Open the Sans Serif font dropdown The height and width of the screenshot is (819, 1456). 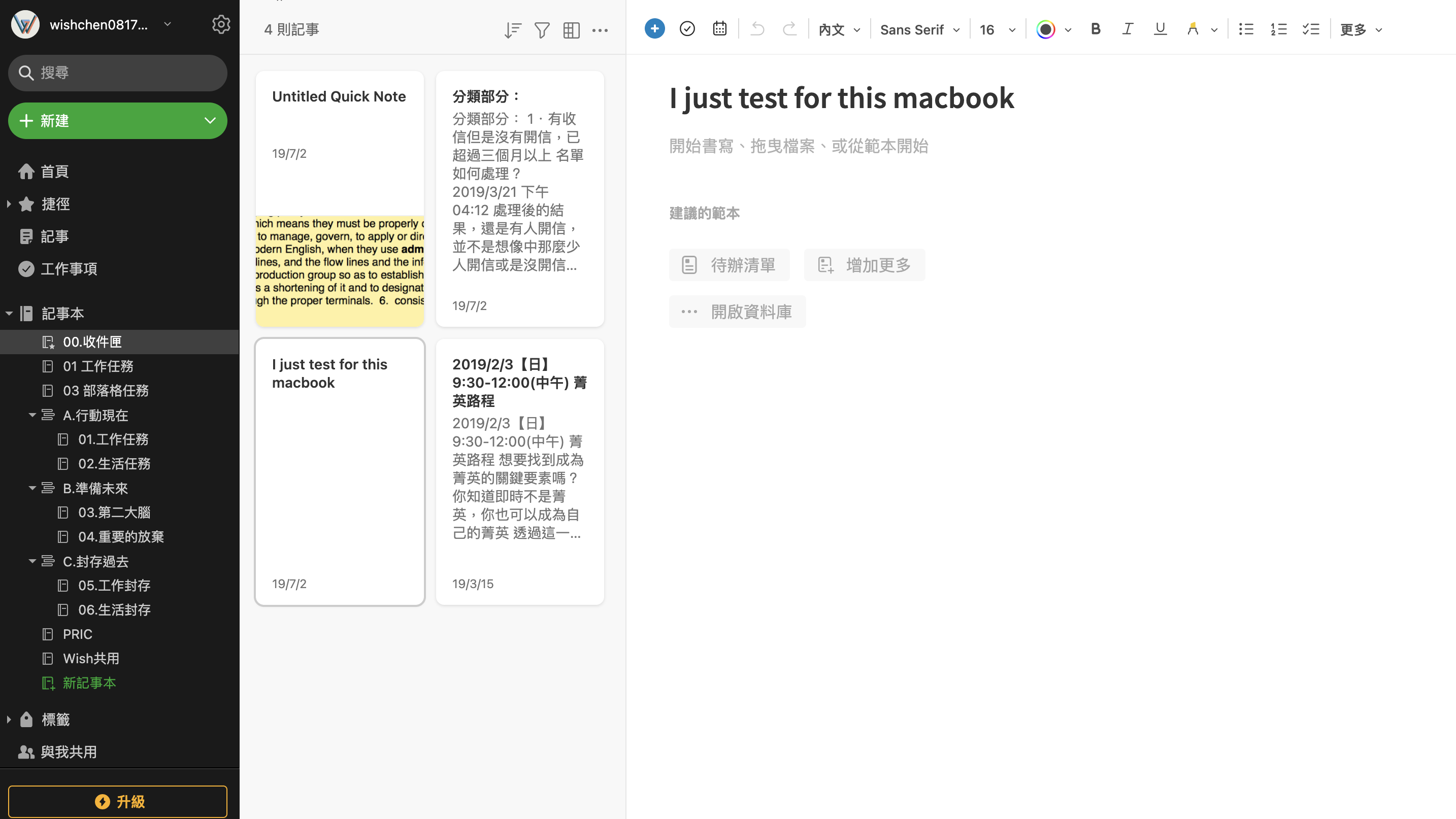919,30
